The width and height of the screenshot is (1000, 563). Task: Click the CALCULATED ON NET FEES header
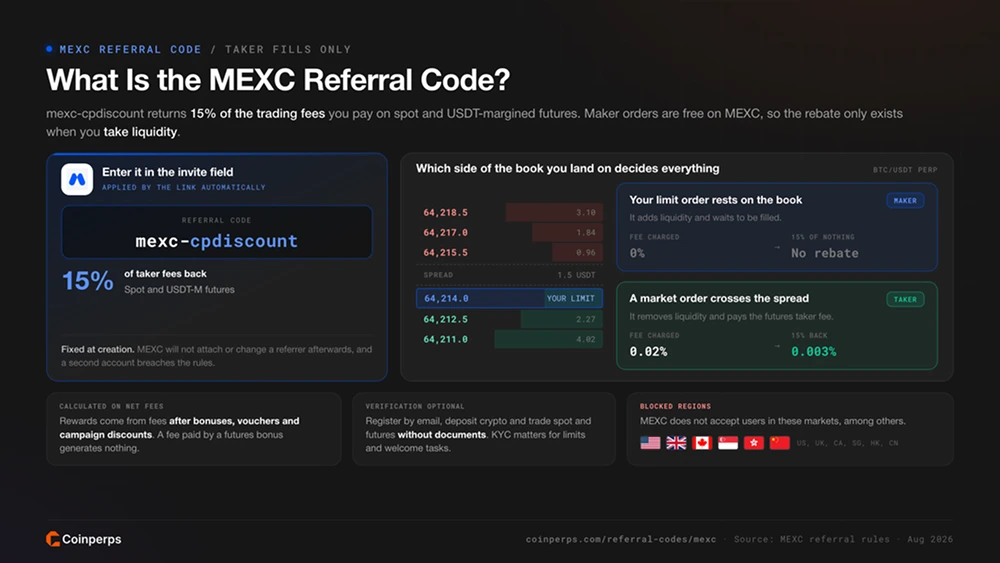tap(112, 406)
